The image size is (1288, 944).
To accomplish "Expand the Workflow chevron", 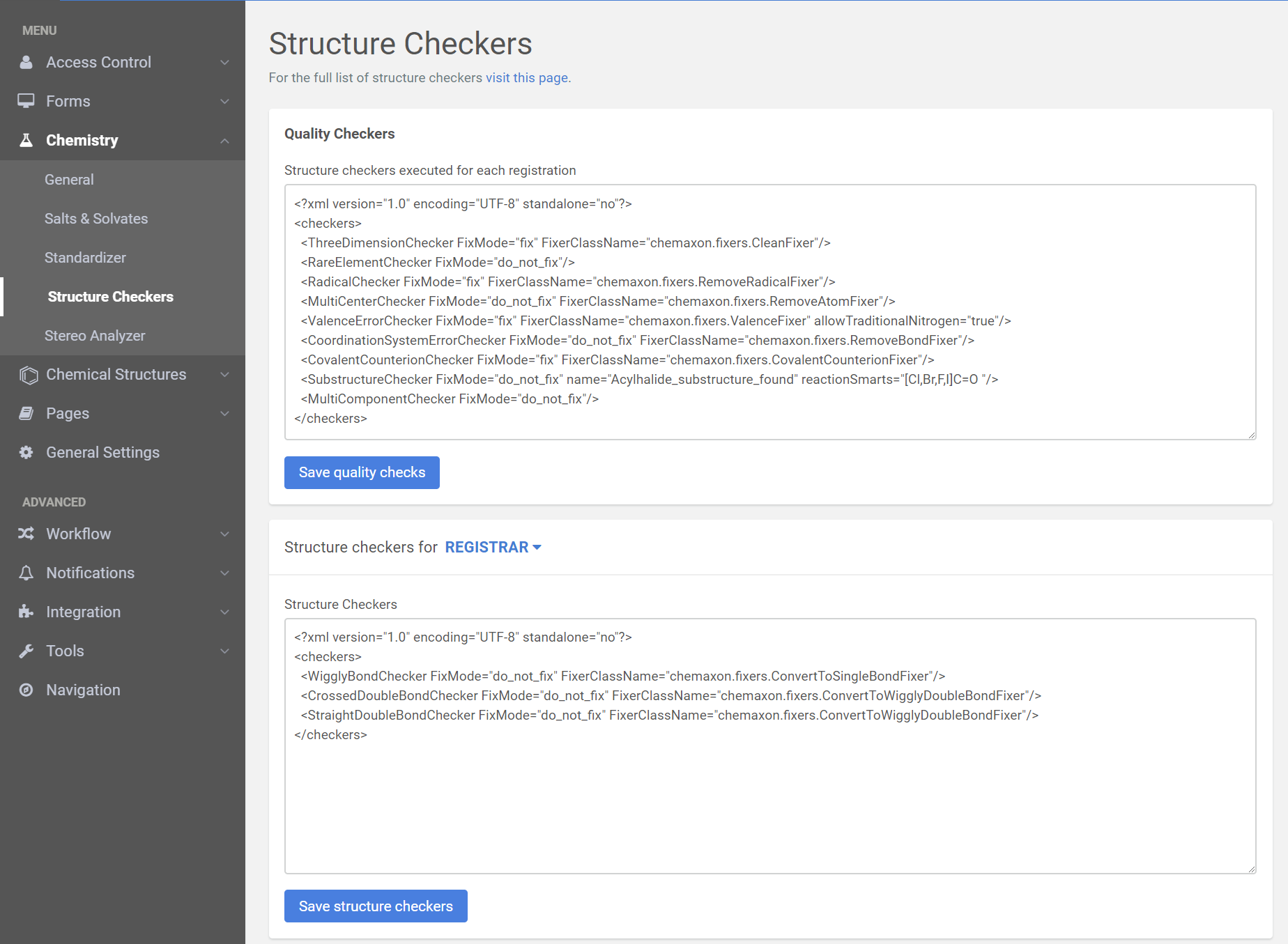I will point(224,534).
